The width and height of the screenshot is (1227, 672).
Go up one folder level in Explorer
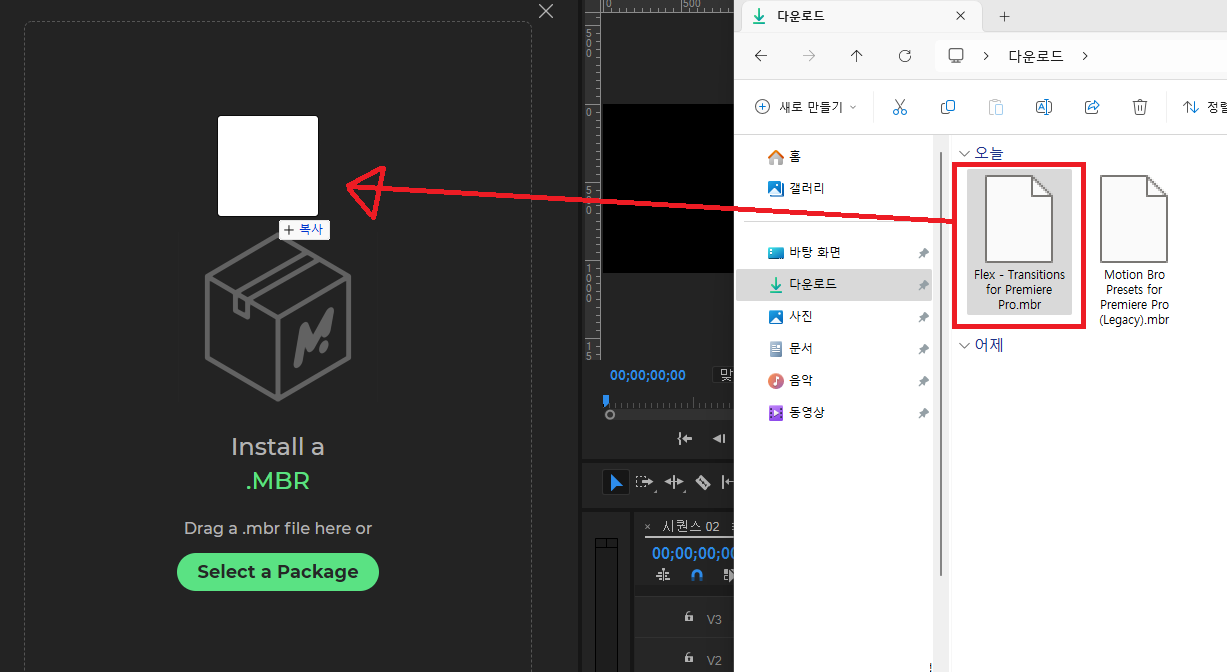(856, 56)
